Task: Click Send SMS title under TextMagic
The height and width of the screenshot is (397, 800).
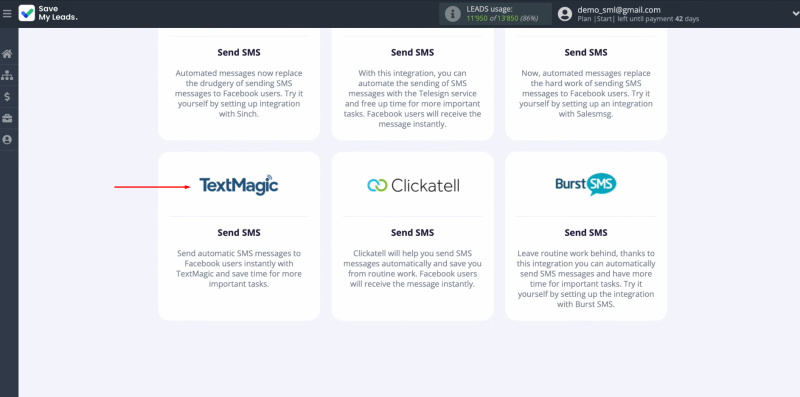Action: click(239, 233)
